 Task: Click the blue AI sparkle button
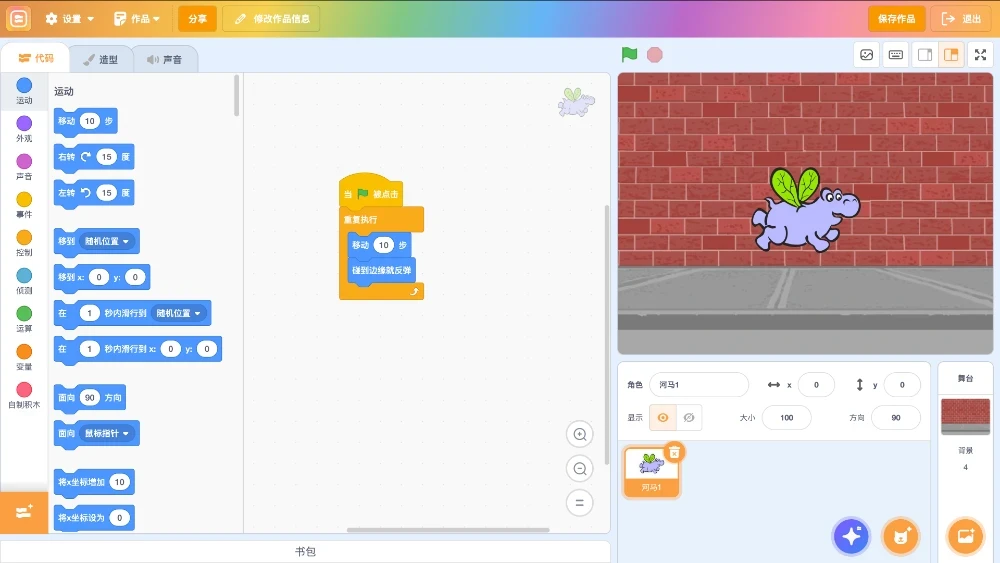click(851, 536)
